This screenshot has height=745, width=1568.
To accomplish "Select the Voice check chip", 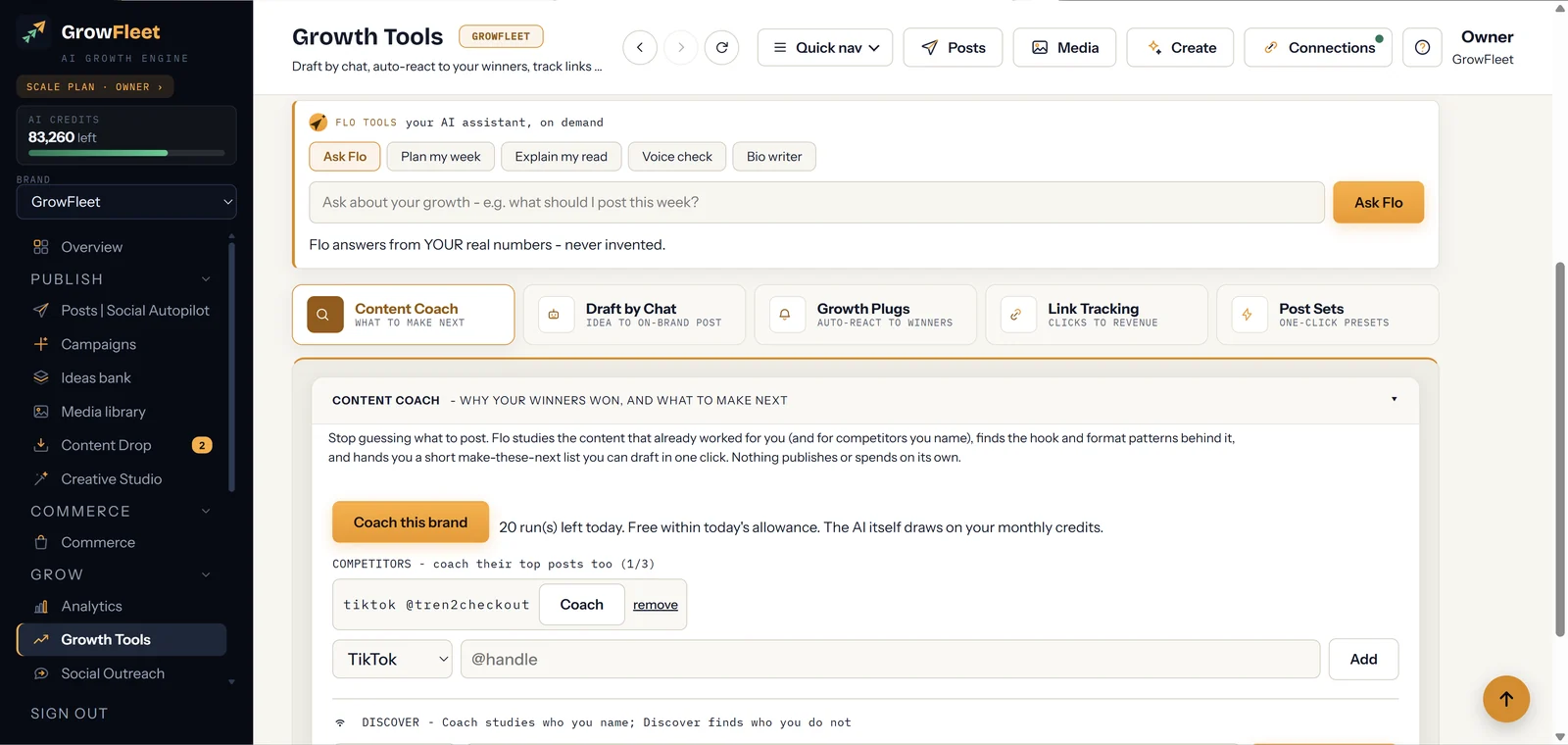I will click(x=677, y=157).
